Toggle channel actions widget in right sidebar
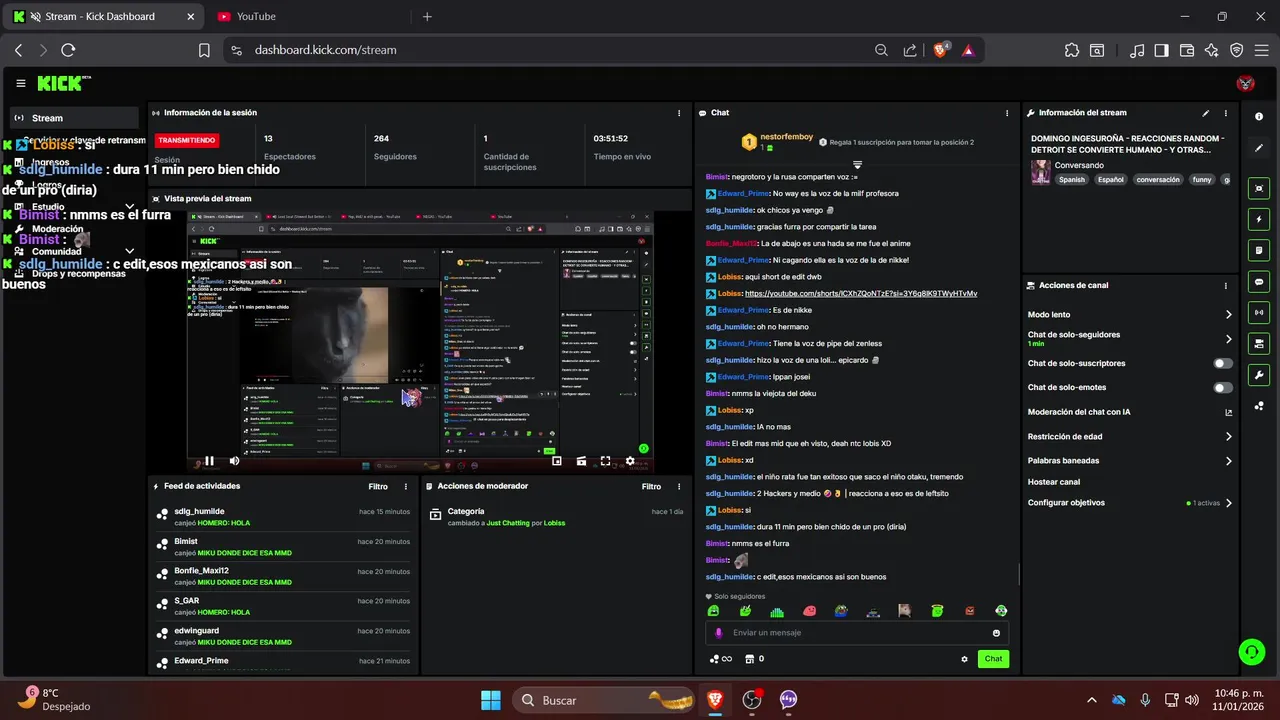This screenshot has height=720, width=1280. pyautogui.click(x=1259, y=344)
